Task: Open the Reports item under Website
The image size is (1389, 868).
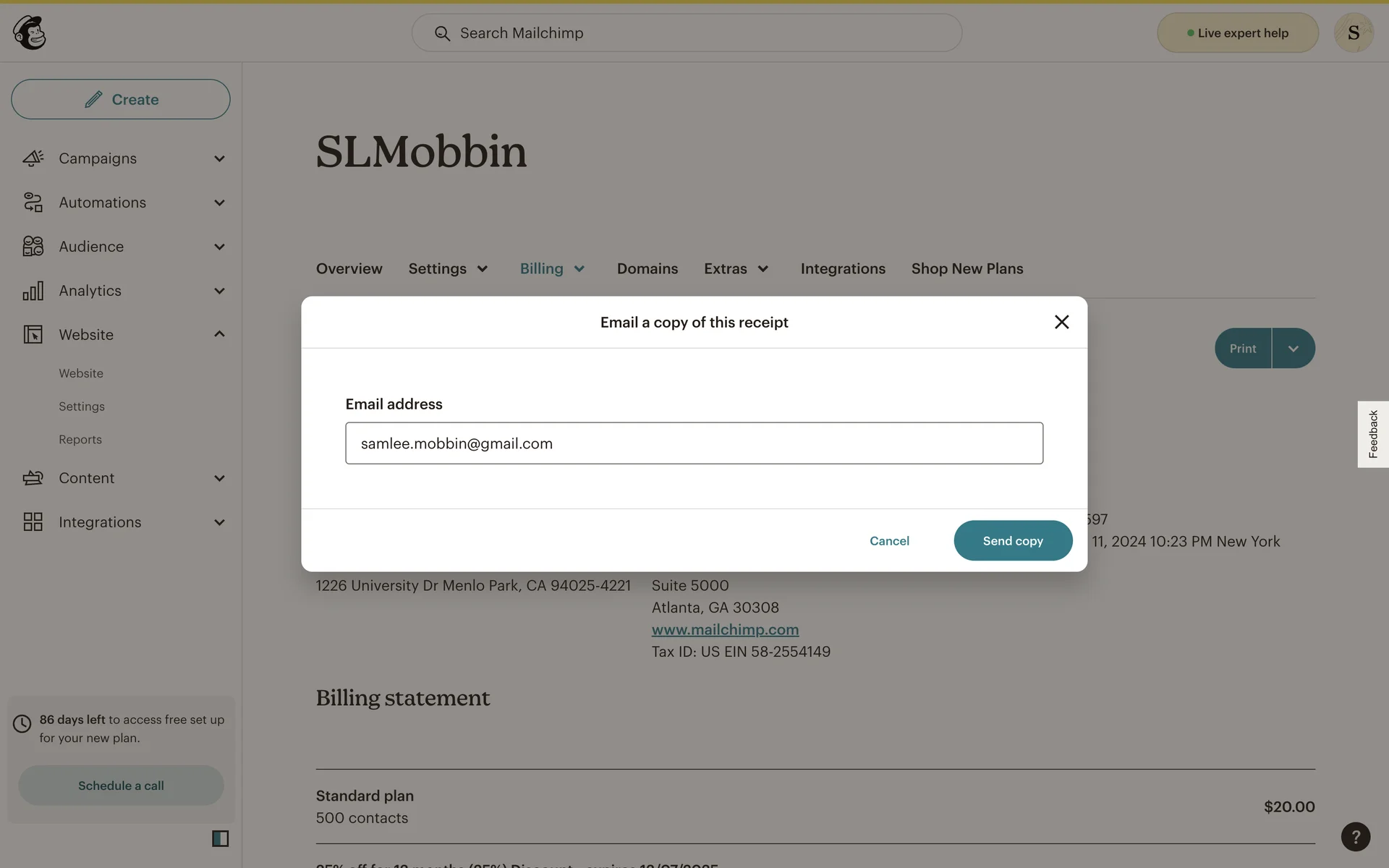Action: 80,440
